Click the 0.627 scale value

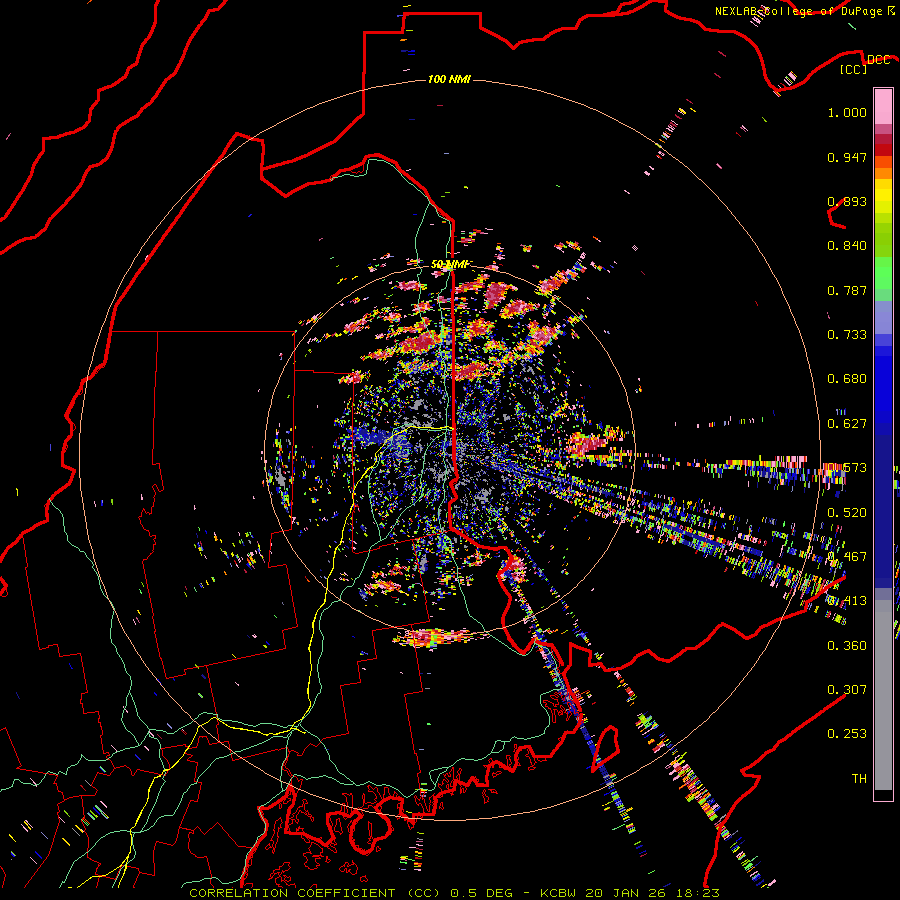pyautogui.click(x=847, y=424)
